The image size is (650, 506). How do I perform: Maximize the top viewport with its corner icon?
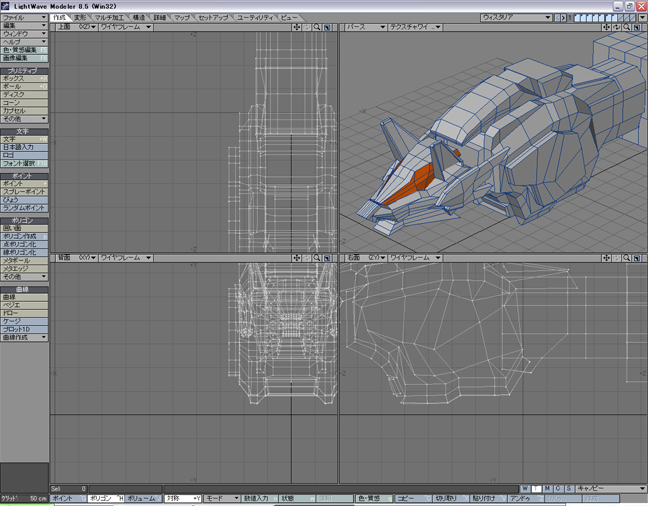327,28
